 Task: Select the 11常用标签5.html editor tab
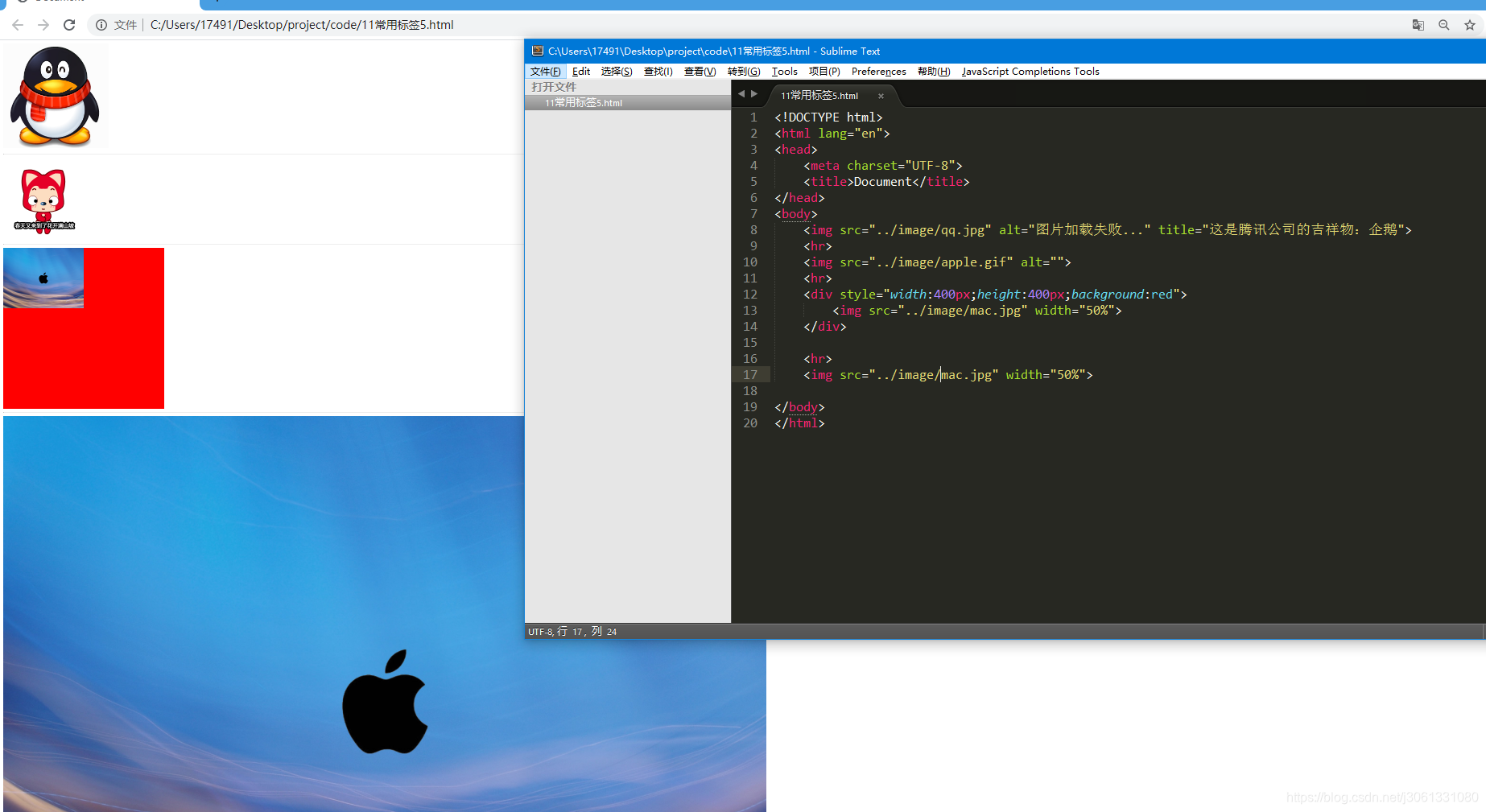coord(819,96)
